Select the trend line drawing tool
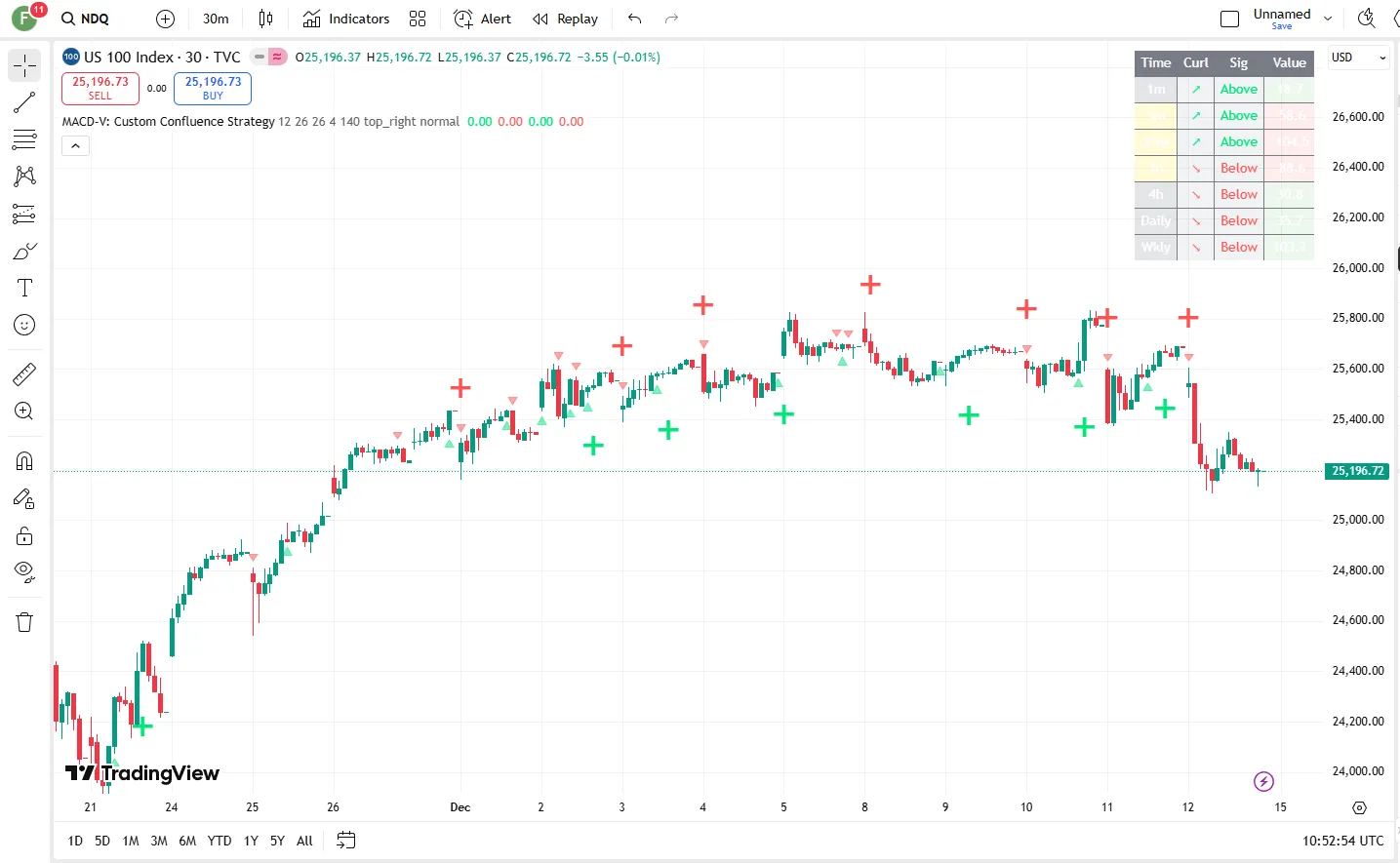This screenshot has width=1400, height=863. pyautogui.click(x=24, y=102)
